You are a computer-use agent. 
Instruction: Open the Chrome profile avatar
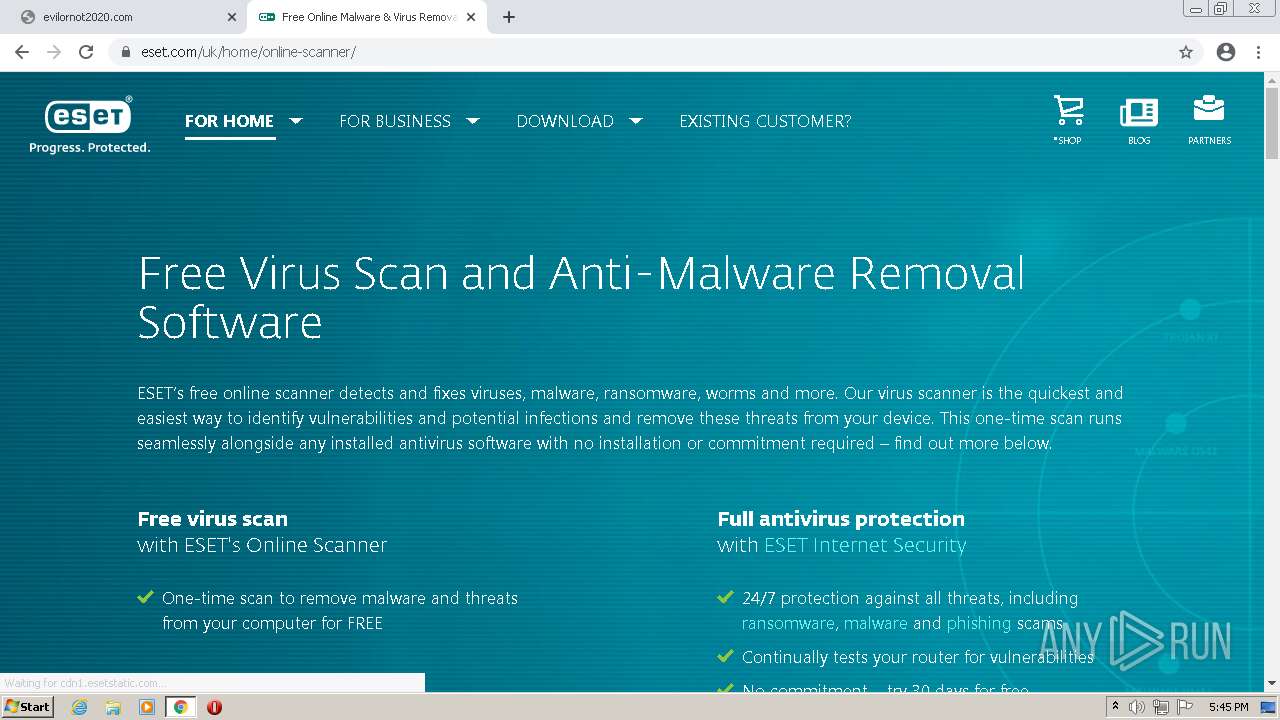[x=1226, y=52]
